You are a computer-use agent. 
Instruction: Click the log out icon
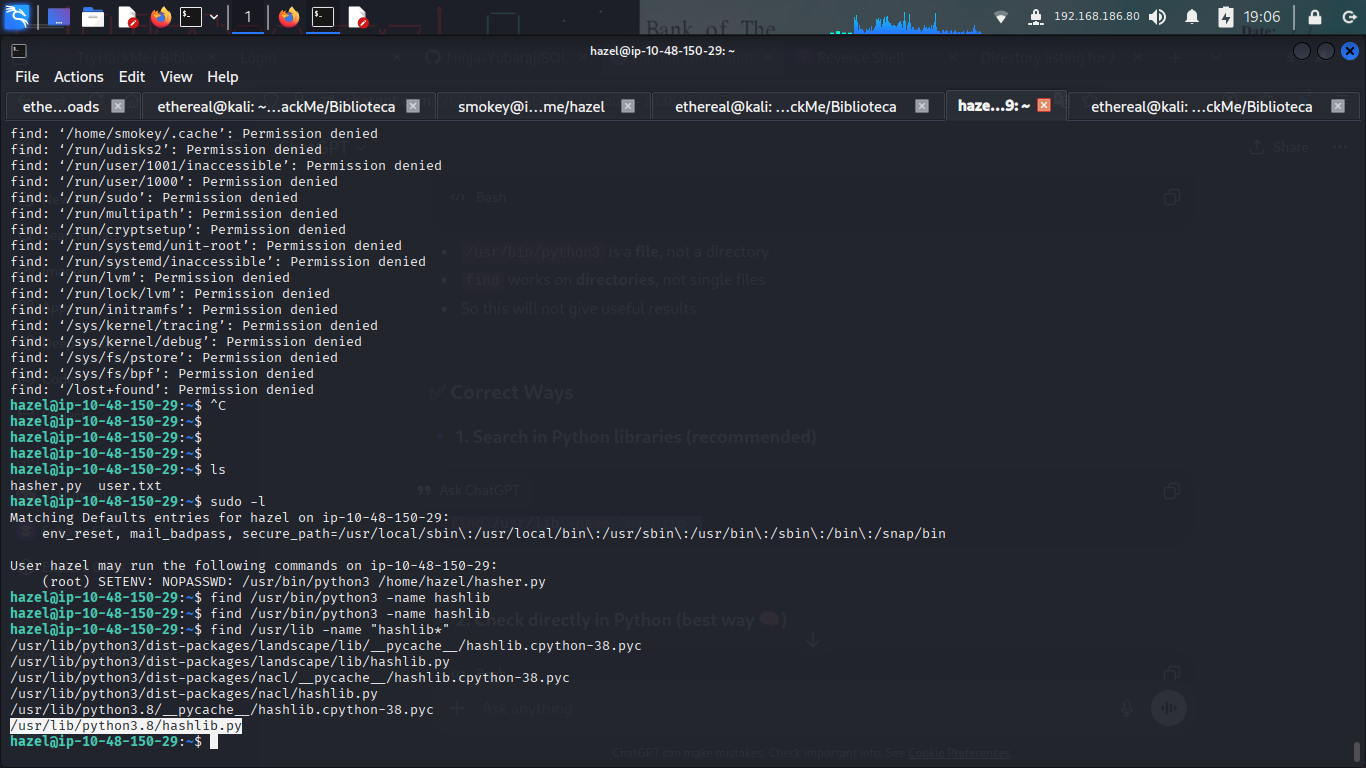(1347, 17)
